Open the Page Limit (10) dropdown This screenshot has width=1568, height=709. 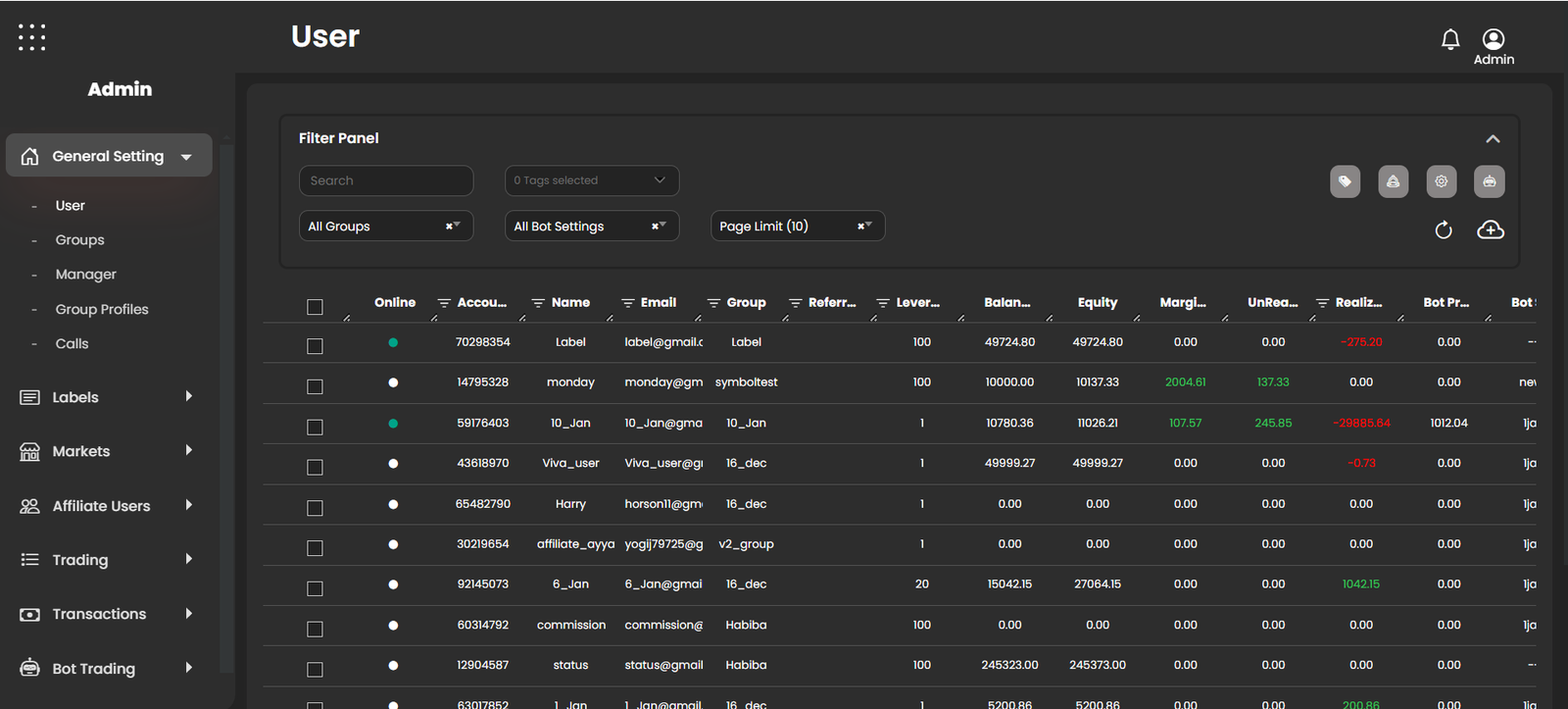[798, 227]
